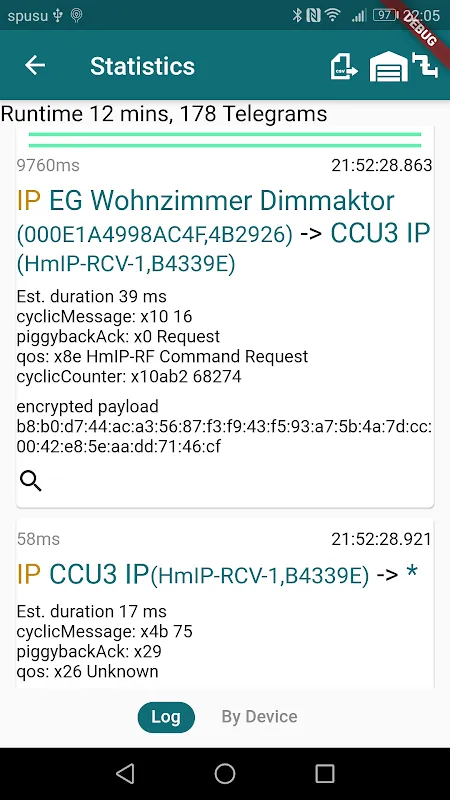Select the encrypted payload hex text
450x800 pixels.
click(x=224, y=437)
